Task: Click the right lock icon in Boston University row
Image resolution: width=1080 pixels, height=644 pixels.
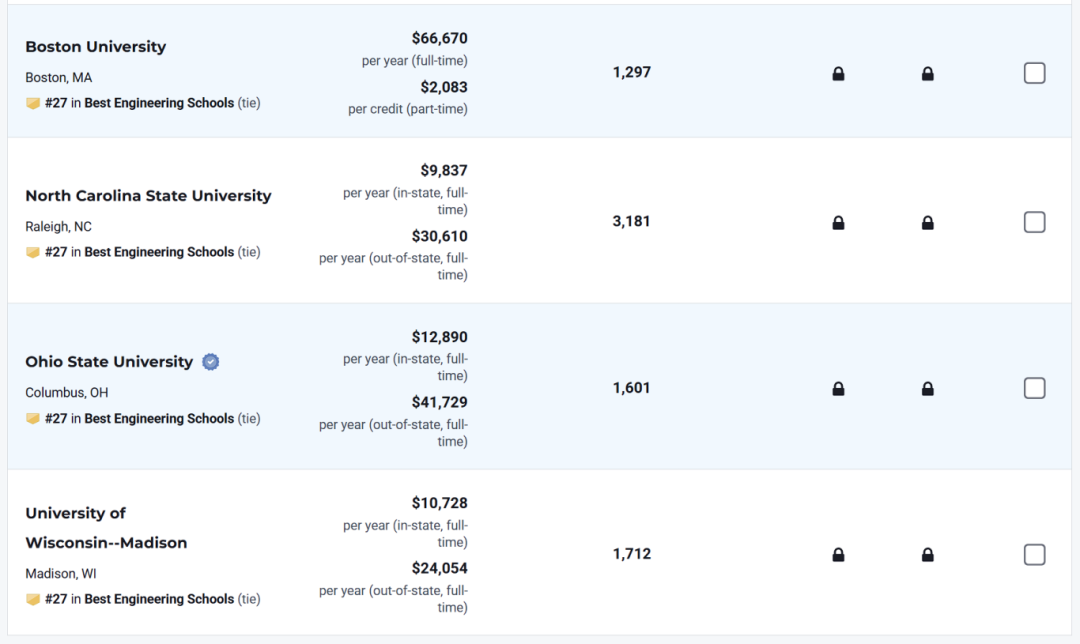Action: click(x=927, y=73)
